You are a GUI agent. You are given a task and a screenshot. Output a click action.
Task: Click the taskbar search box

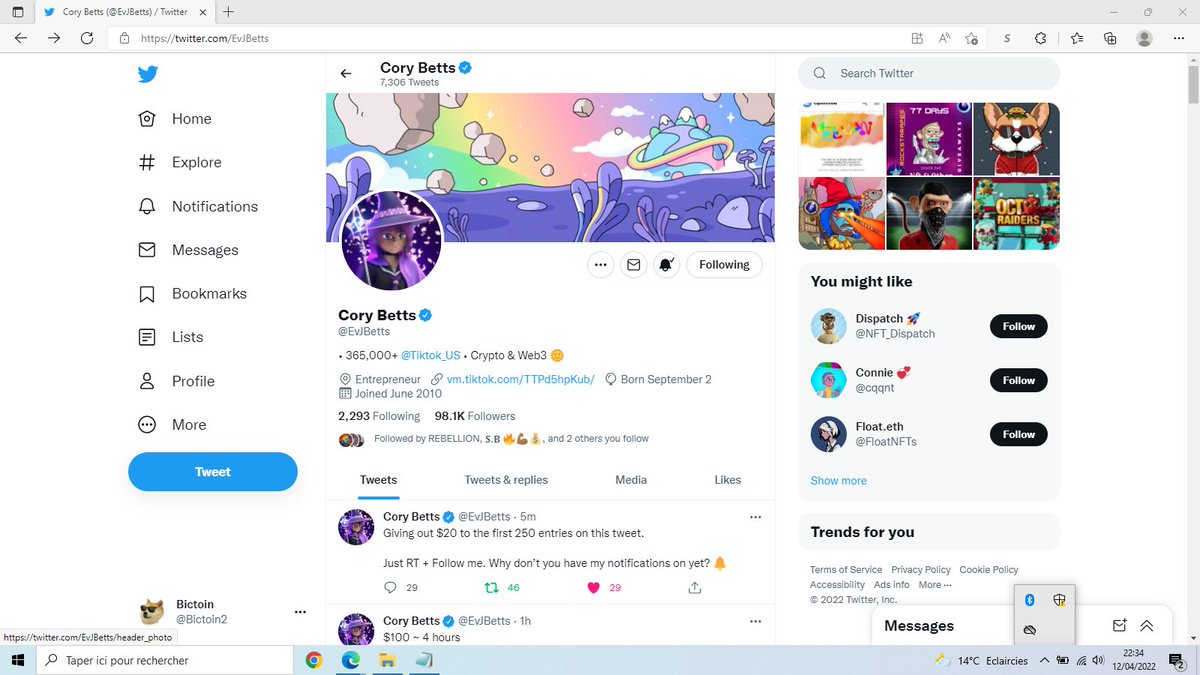167,660
